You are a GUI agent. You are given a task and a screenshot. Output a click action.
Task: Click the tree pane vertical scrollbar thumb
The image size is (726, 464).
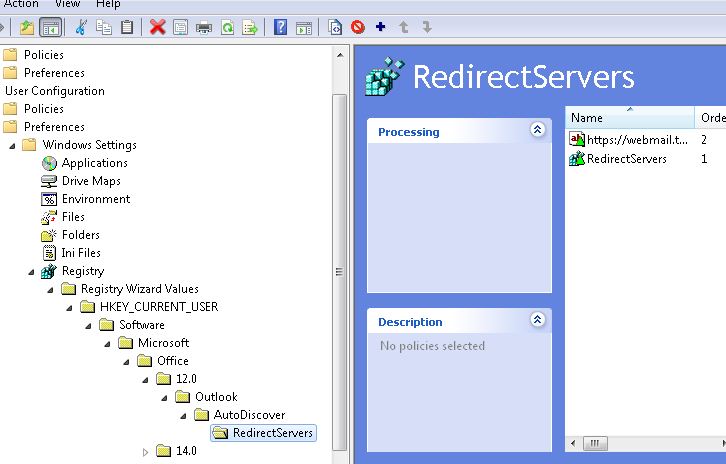click(x=340, y=272)
